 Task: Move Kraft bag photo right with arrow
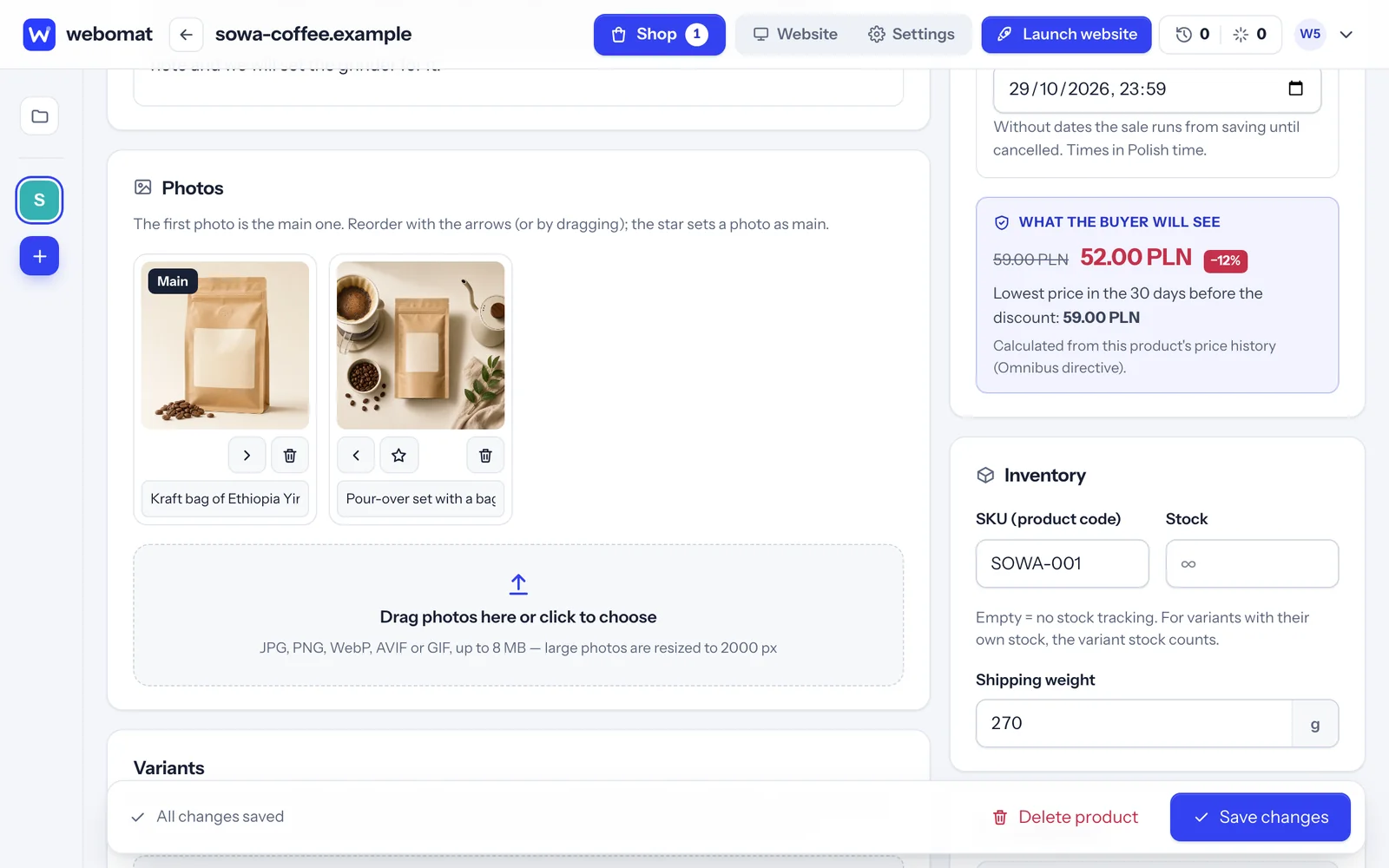click(x=247, y=455)
